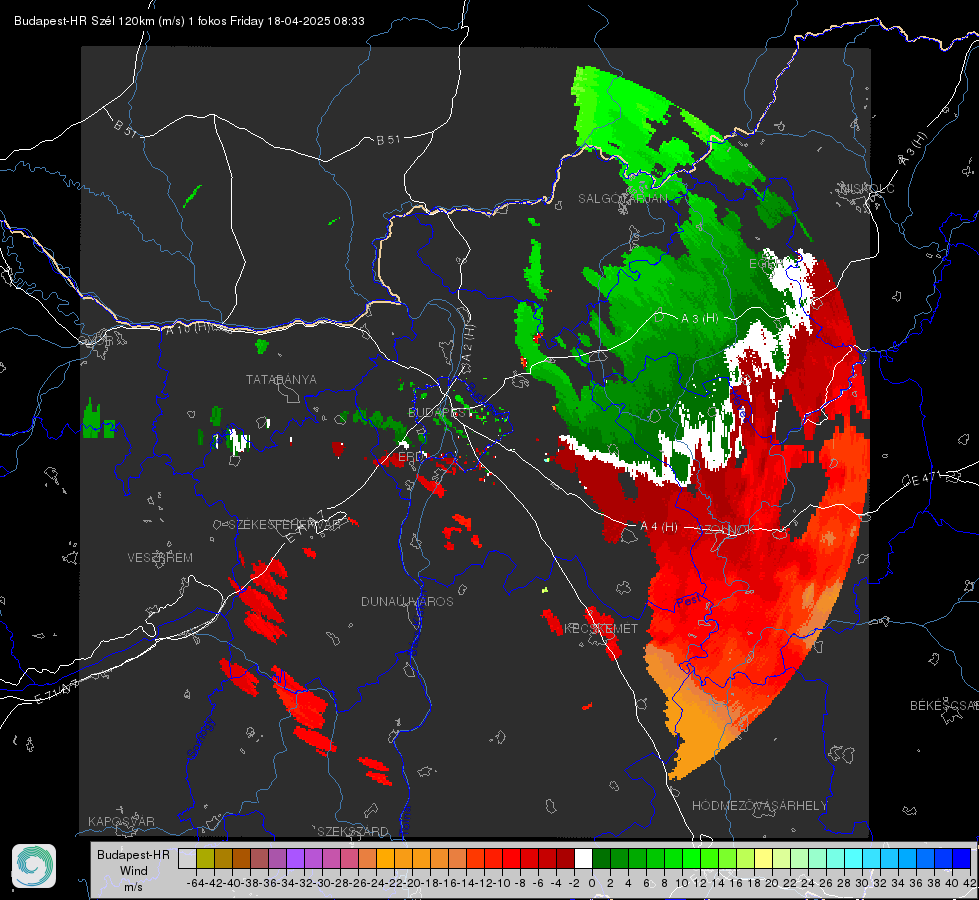Click the KAPOSVÁR city label

point(121,821)
